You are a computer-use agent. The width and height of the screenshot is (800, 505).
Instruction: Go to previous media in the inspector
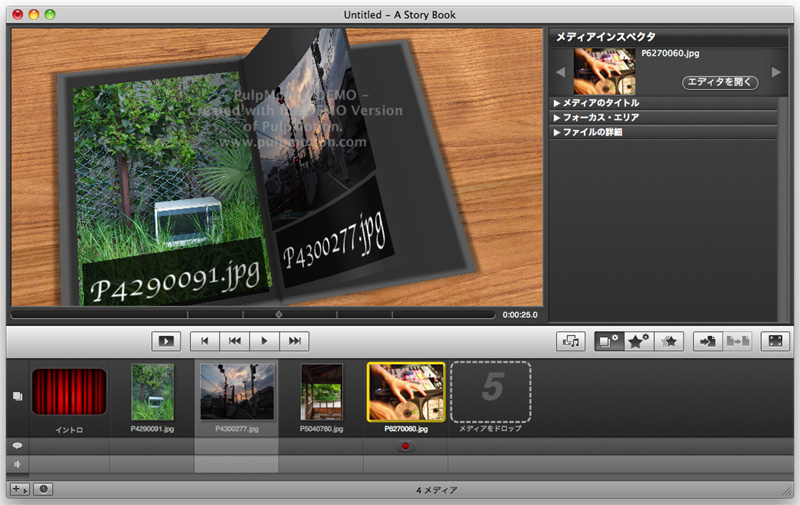pos(560,72)
